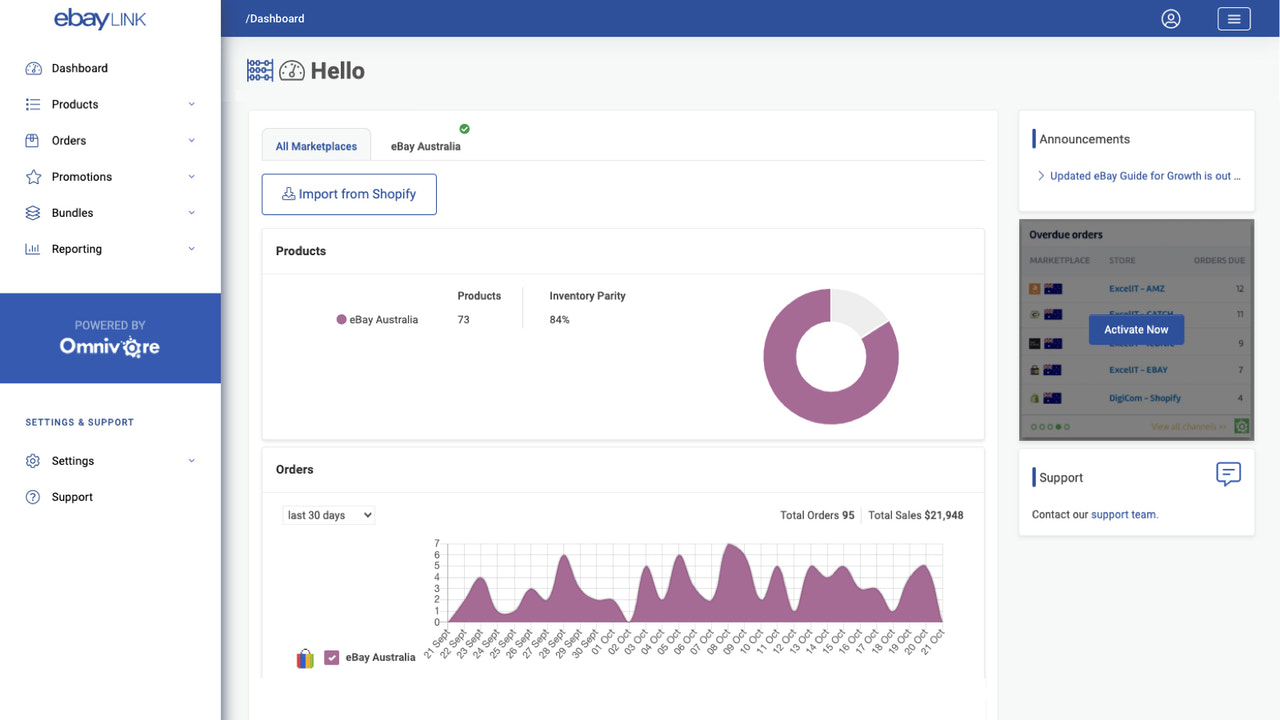Expand the Products sidebar menu
Screen dimensions: 1280x720
(x=191, y=104)
